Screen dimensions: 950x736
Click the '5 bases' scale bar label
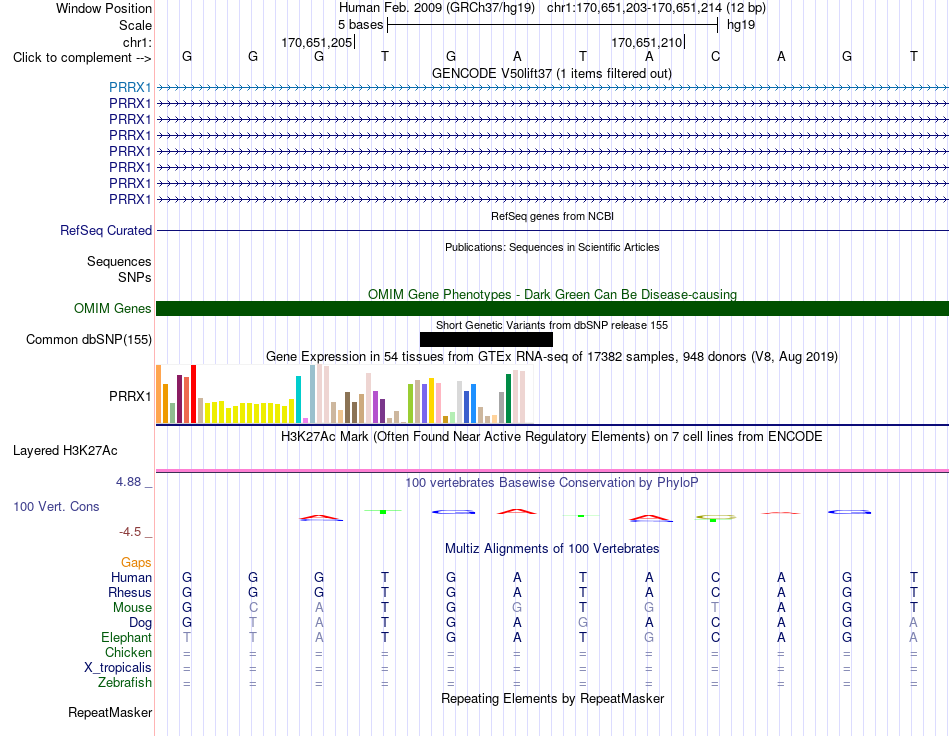tap(360, 25)
